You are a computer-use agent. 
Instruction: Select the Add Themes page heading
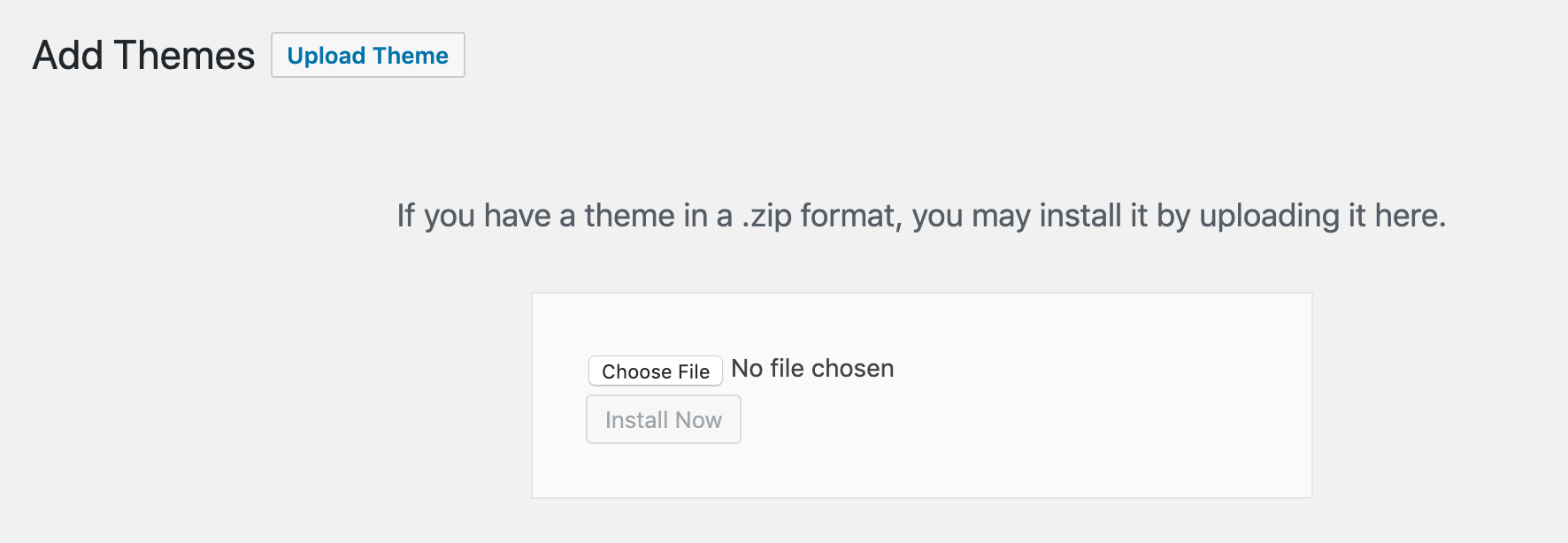143,56
